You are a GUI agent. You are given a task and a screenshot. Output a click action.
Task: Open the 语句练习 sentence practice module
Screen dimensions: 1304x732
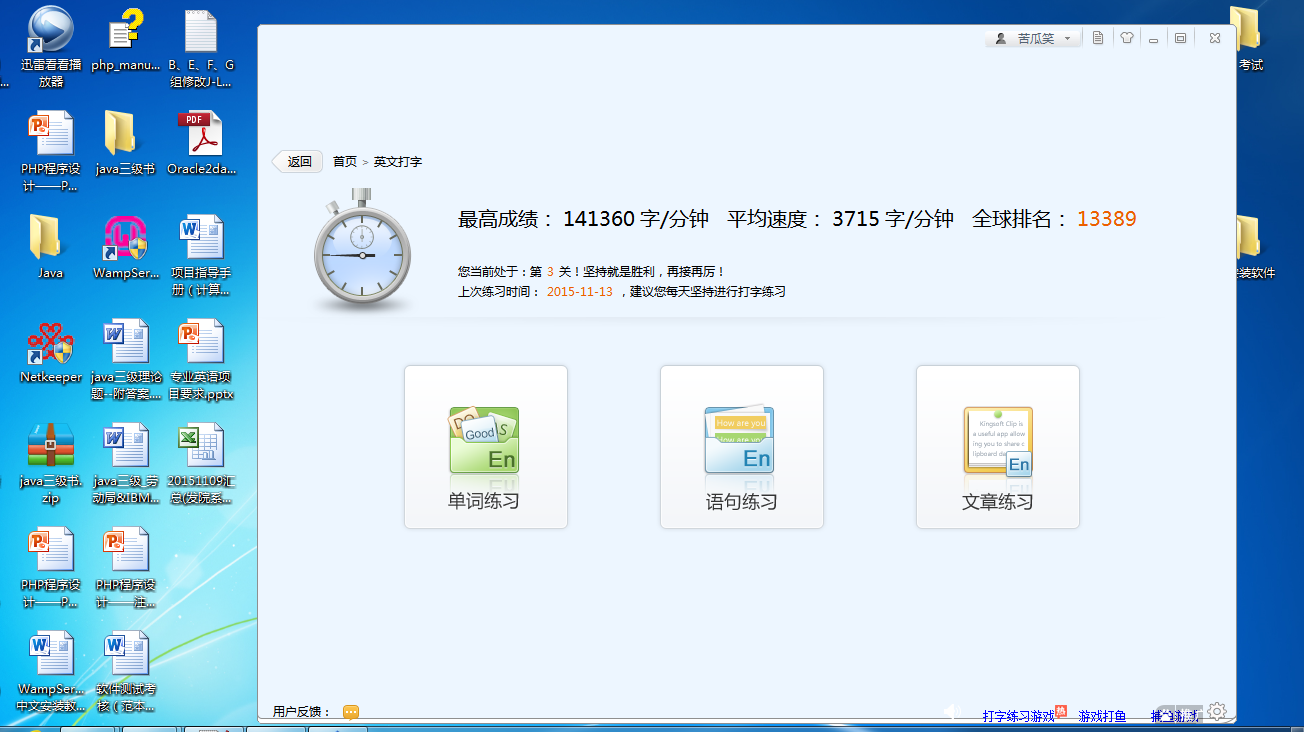[741, 447]
